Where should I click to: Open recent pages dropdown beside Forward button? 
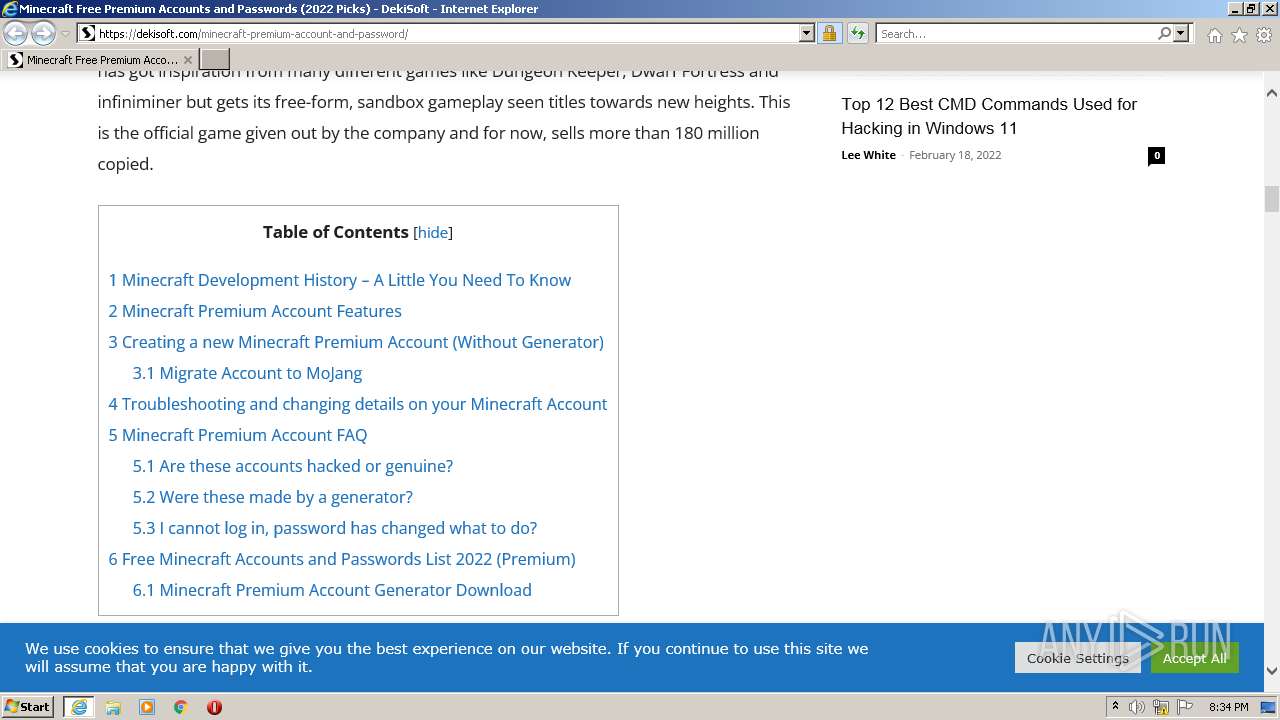[x=65, y=34]
